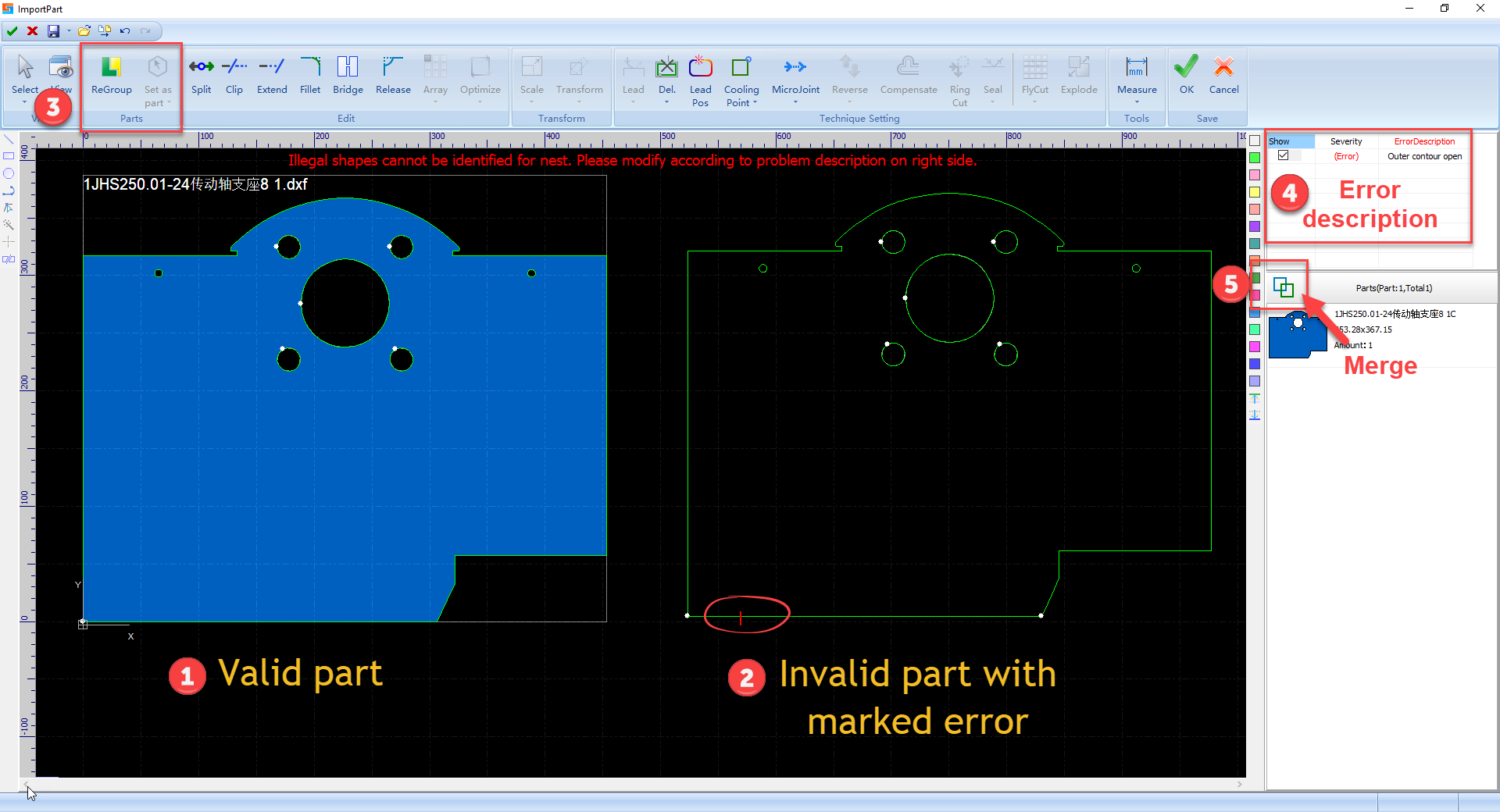The image size is (1500, 812).
Task: Select the polyline arc drawing tool
Action: click(9, 191)
